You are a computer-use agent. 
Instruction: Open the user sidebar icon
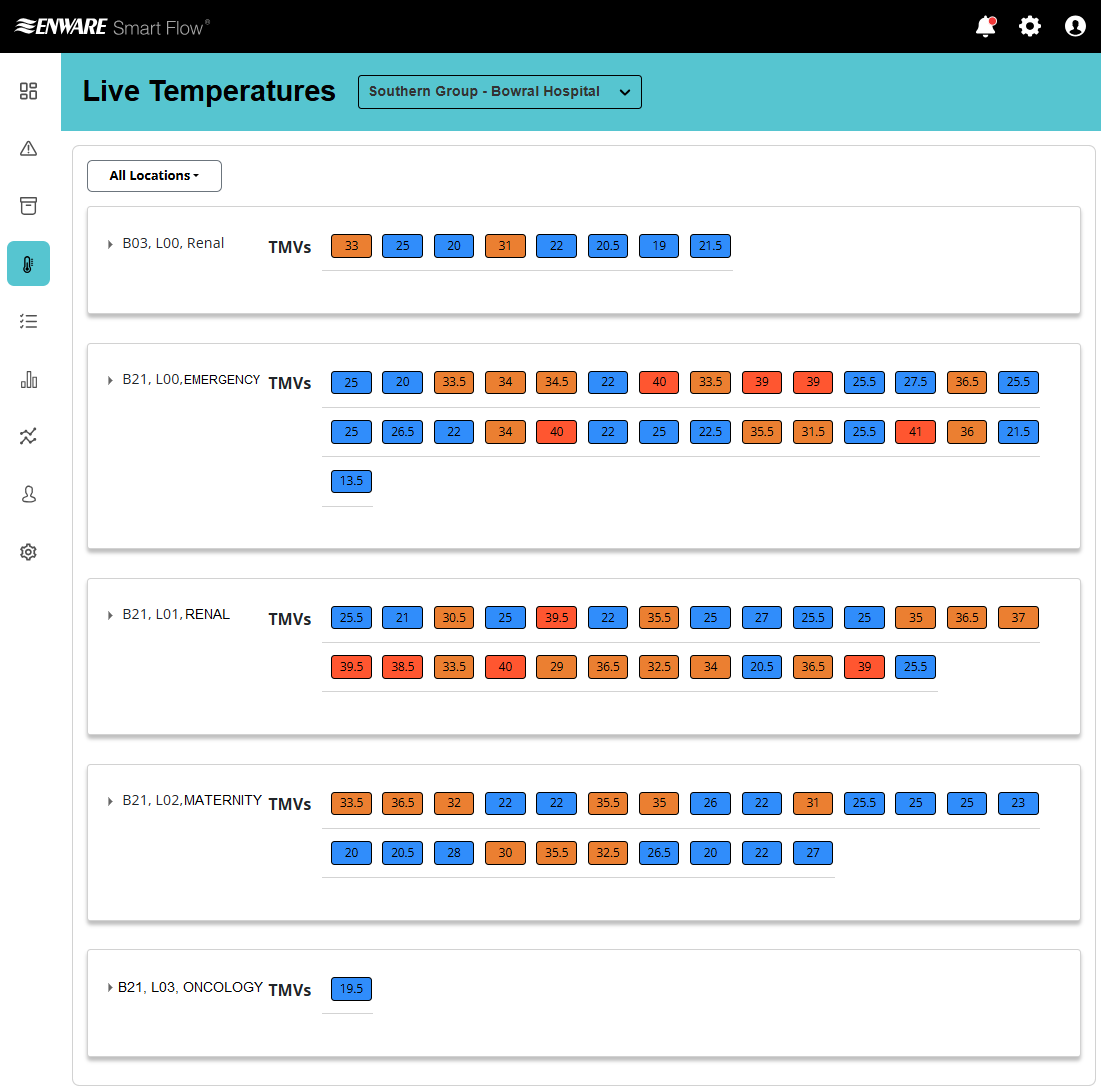28,494
